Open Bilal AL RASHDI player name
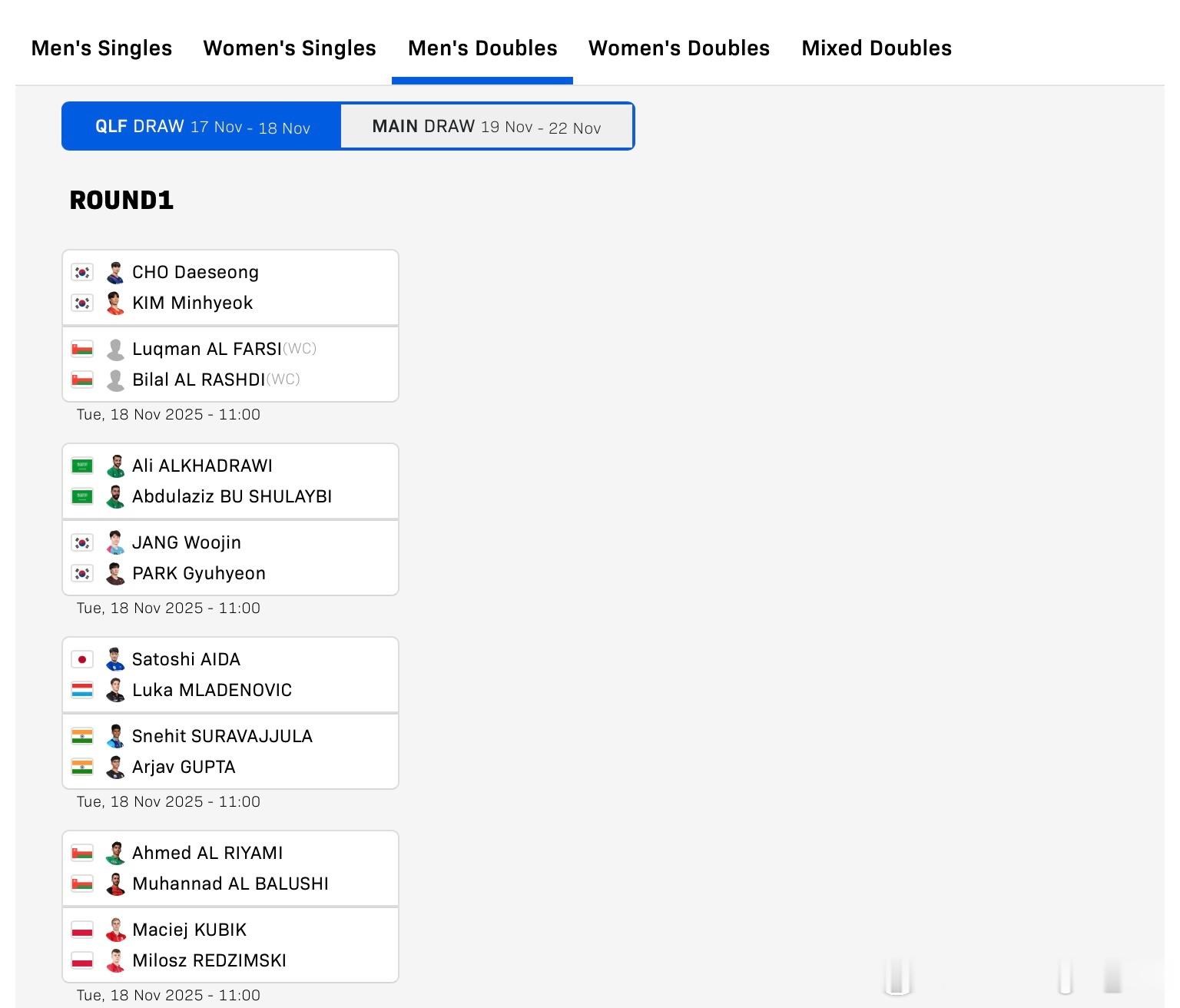The width and height of the screenshot is (1180, 1008). coord(198,380)
